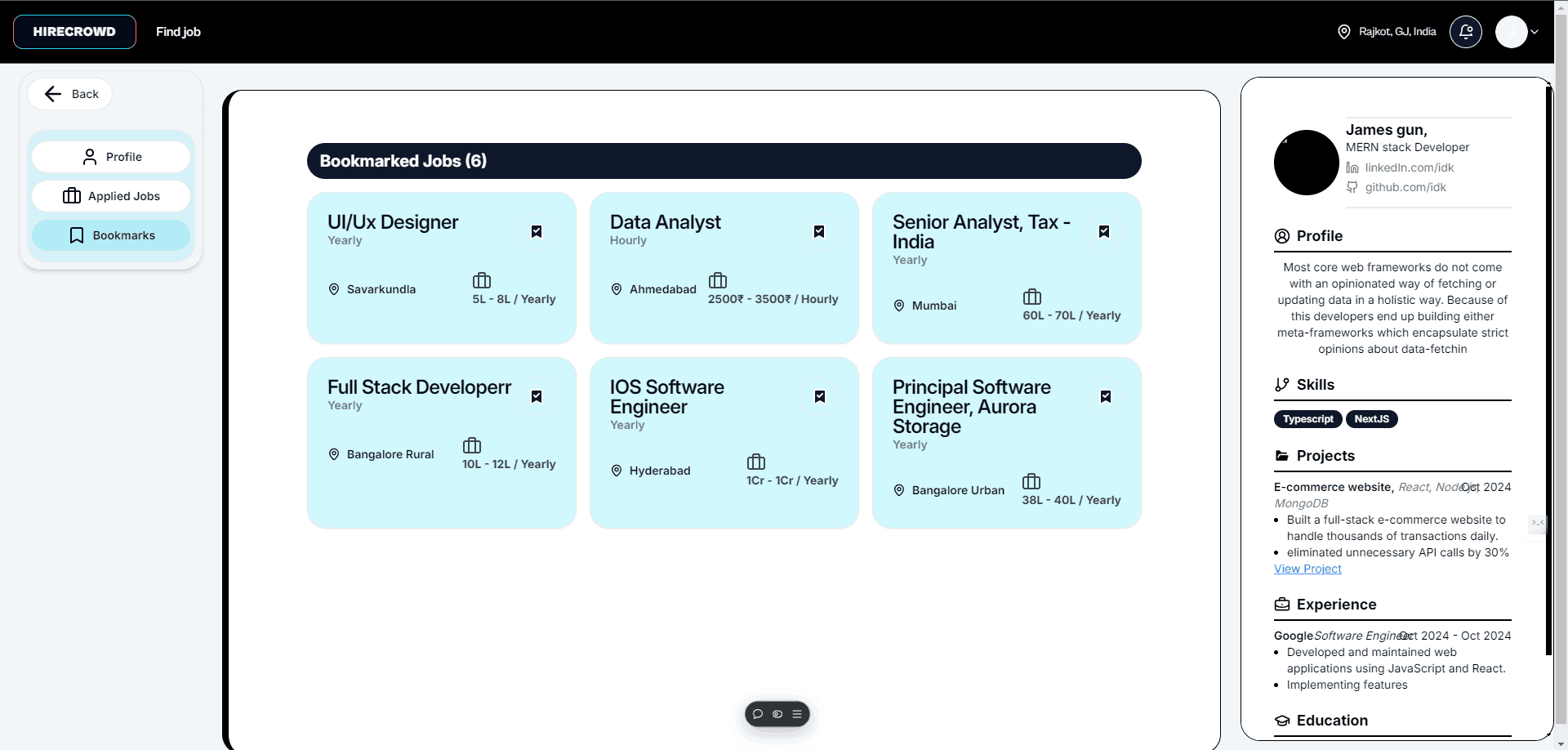Screen dimensions: 1568x750
Task: Open the Data Analyst job title
Action: 666,222
